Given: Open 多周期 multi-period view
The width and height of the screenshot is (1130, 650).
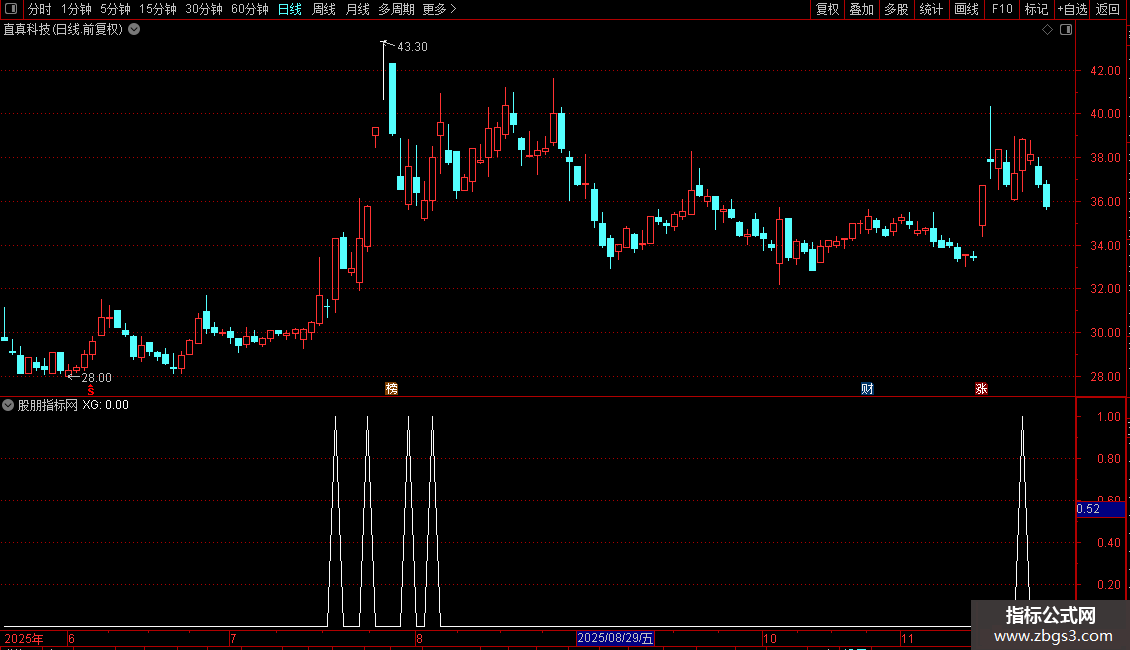Looking at the screenshot, I should click(396, 9).
